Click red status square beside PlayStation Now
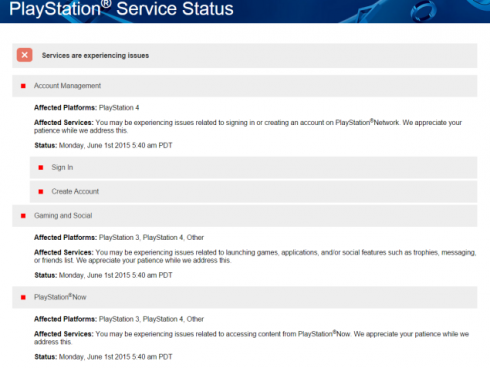 pyautogui.click(x=23, y=297)
